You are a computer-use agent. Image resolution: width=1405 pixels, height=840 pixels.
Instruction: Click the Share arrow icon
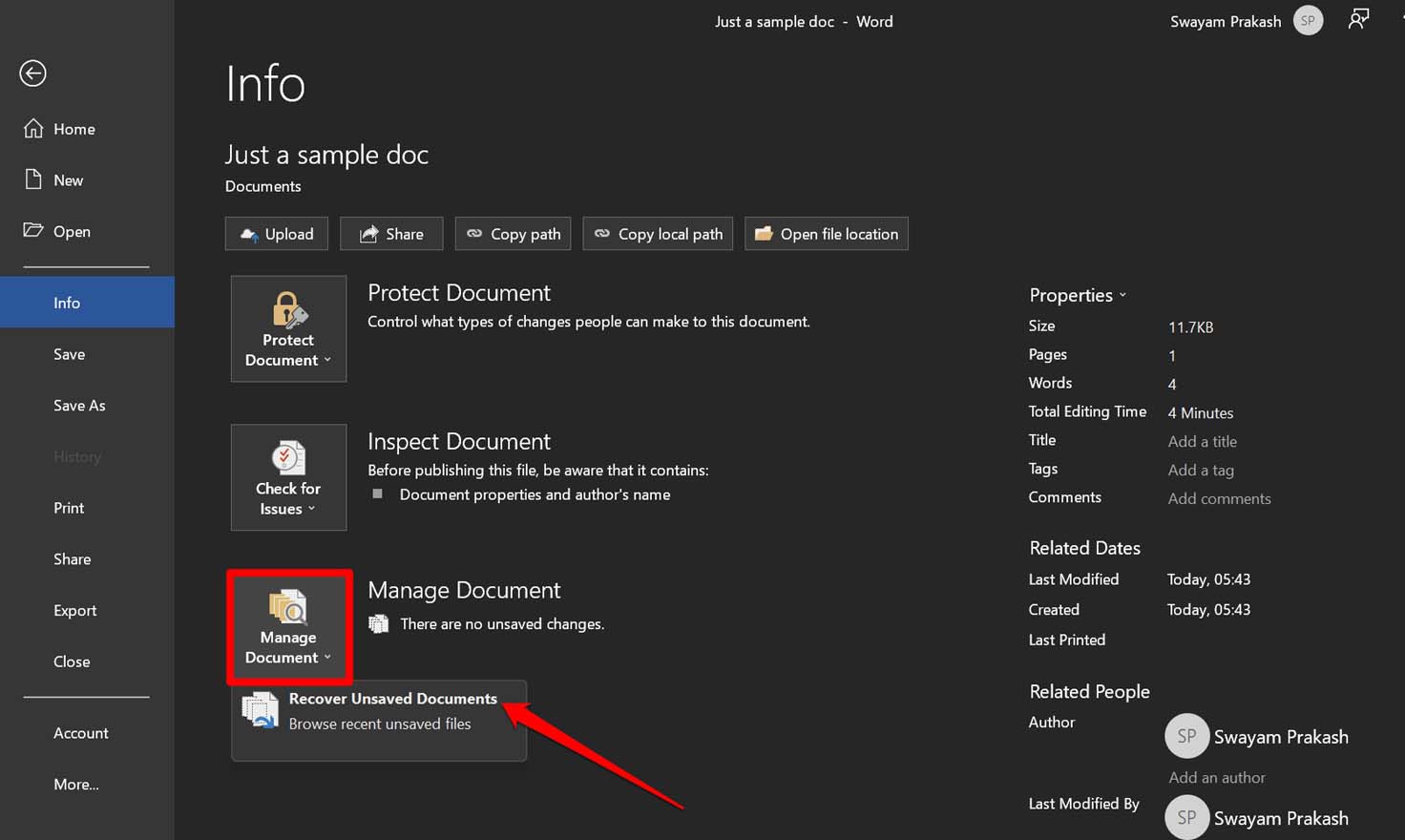click(368, 234)
